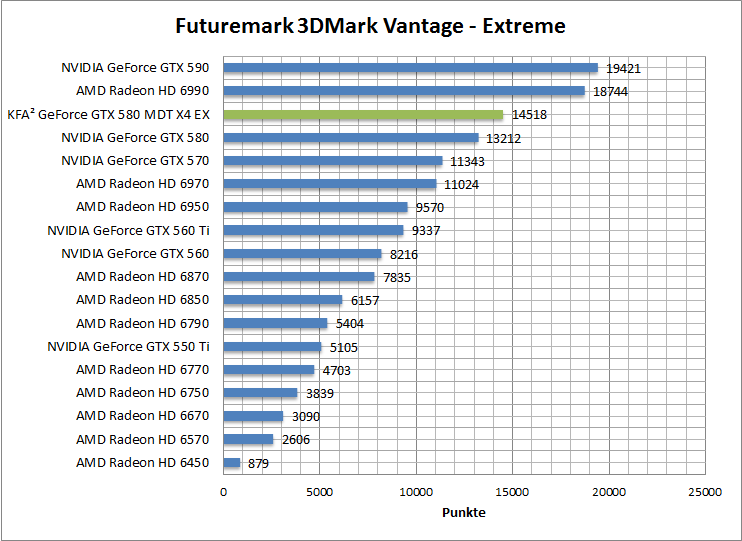The height and width of the screenshot is (541, 742).
Task: Click the x-axis tick label '15000'
Action: [x=512, y=492]
